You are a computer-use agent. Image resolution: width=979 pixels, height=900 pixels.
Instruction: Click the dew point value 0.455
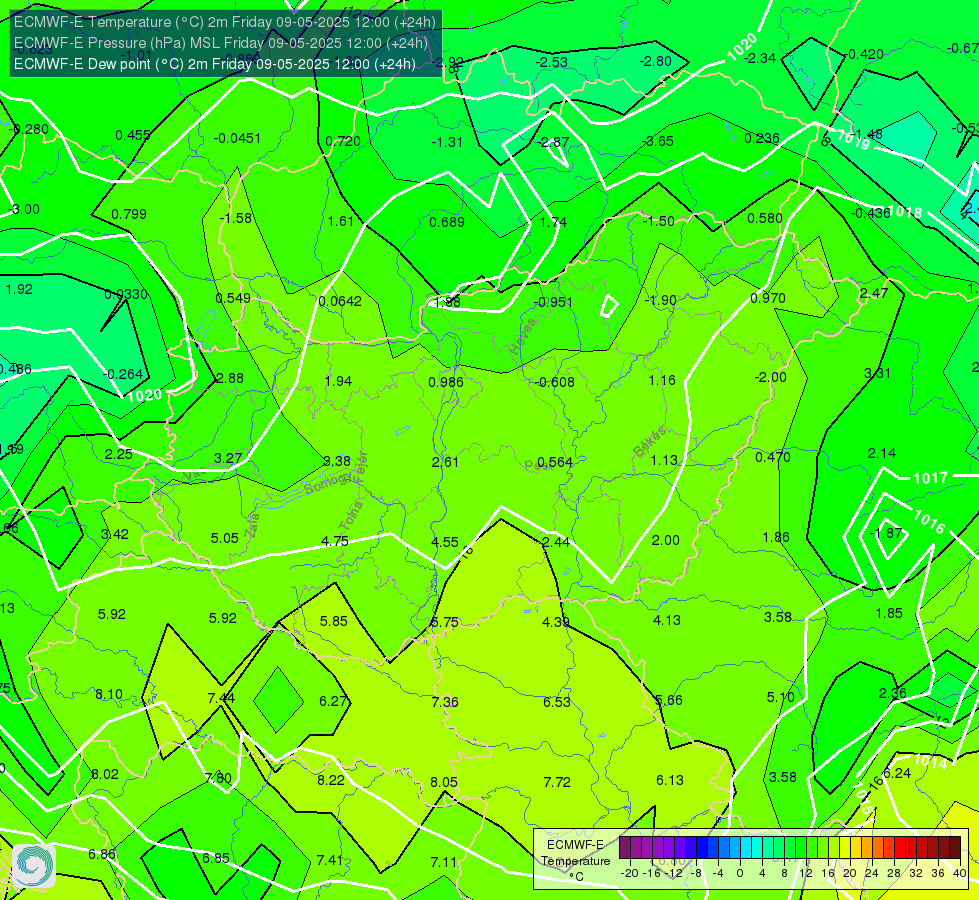coord(133,136)
